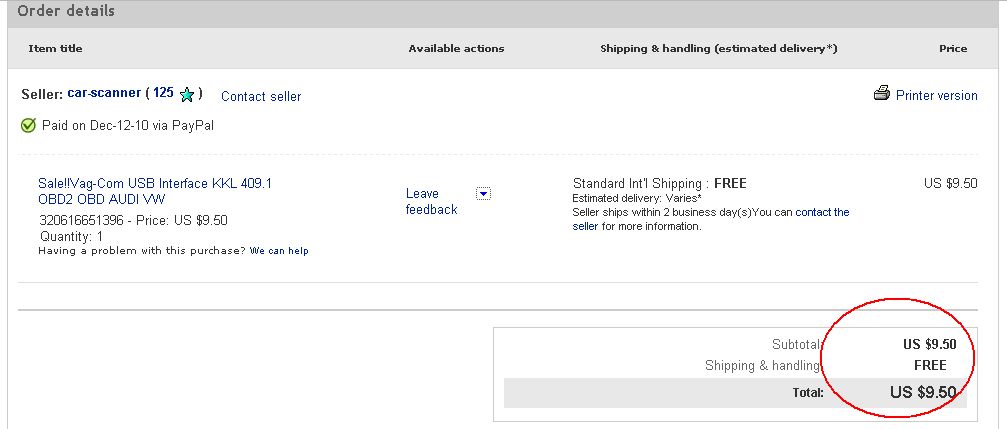View the seller's 125 feedback score
1007x429 pixels.
[x=163, y=92]
